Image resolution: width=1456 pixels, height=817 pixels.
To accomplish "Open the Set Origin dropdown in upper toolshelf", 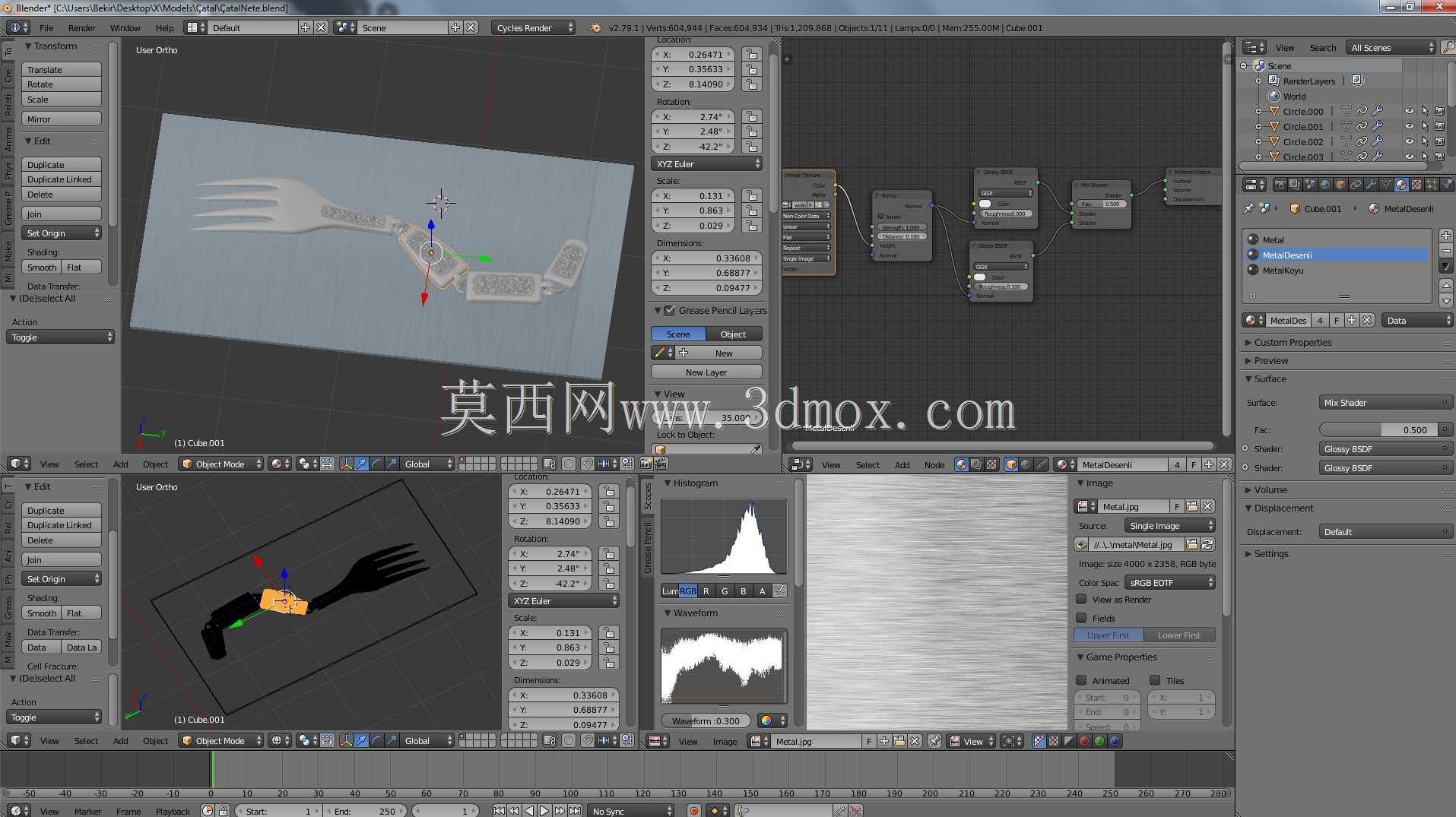I will 62,233.
